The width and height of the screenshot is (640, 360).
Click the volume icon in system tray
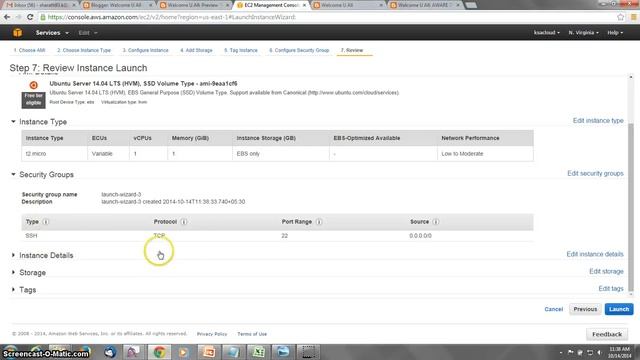[600, 352]
